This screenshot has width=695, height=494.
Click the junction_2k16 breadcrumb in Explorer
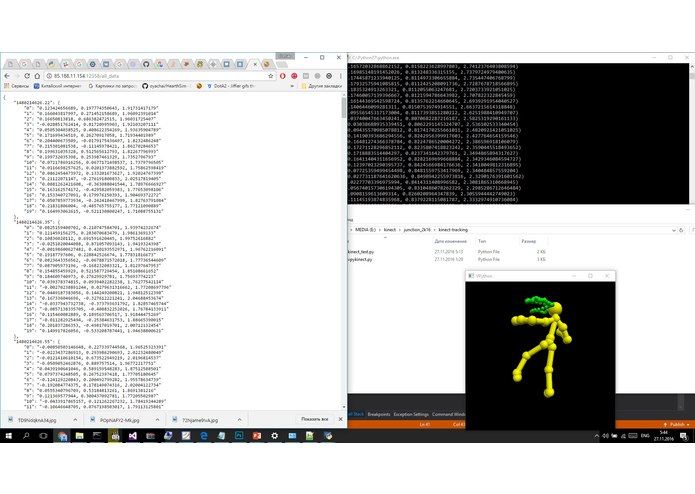click(x=417, y=230)
